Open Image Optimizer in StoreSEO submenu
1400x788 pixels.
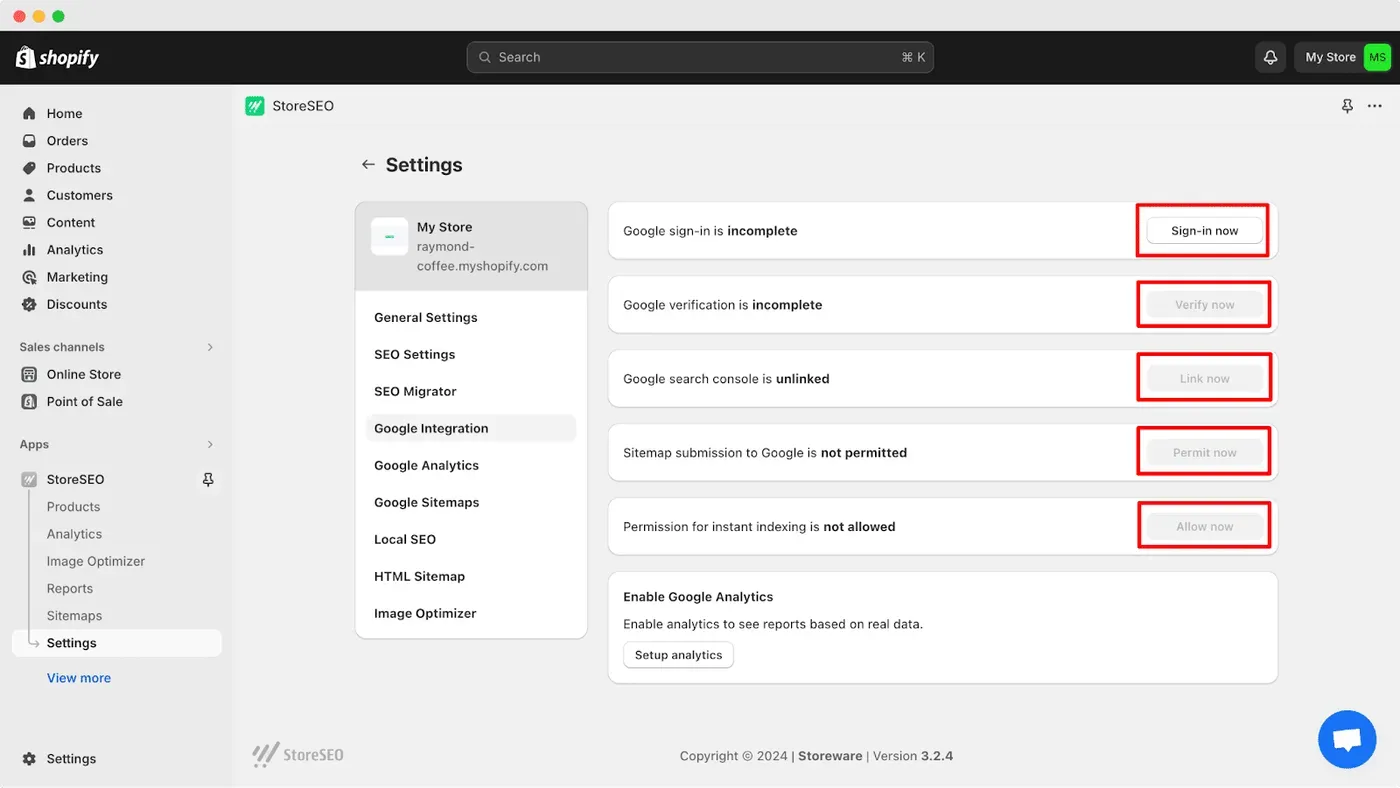pos(96,561)
